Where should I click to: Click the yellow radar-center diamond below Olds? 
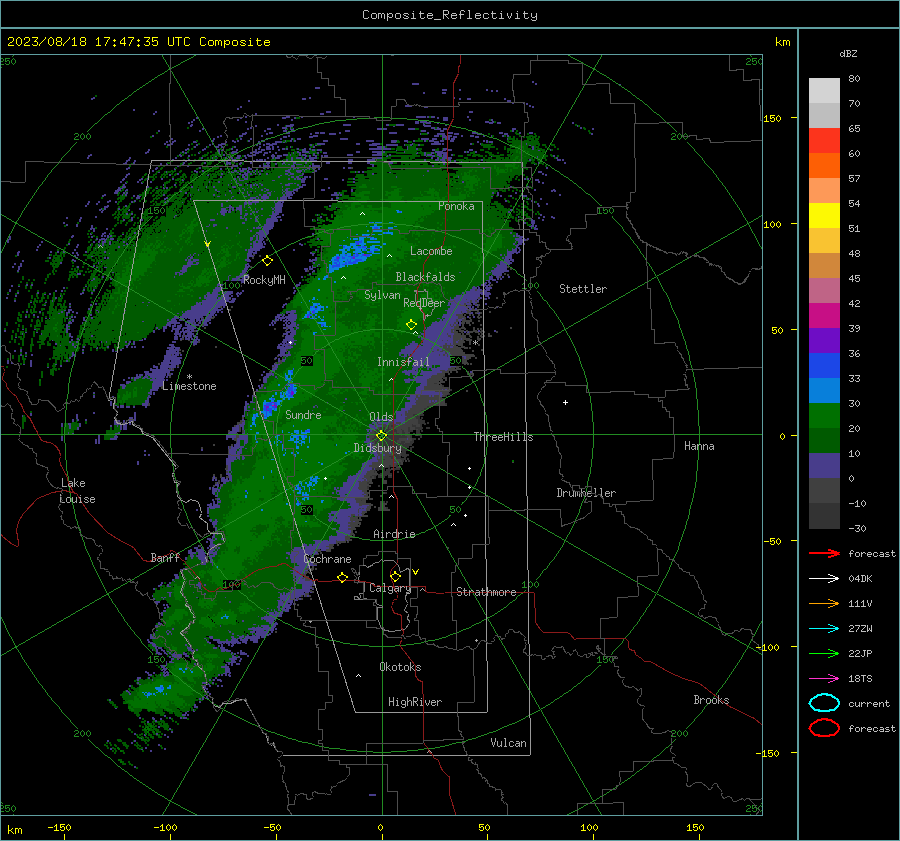coord(381,435)
